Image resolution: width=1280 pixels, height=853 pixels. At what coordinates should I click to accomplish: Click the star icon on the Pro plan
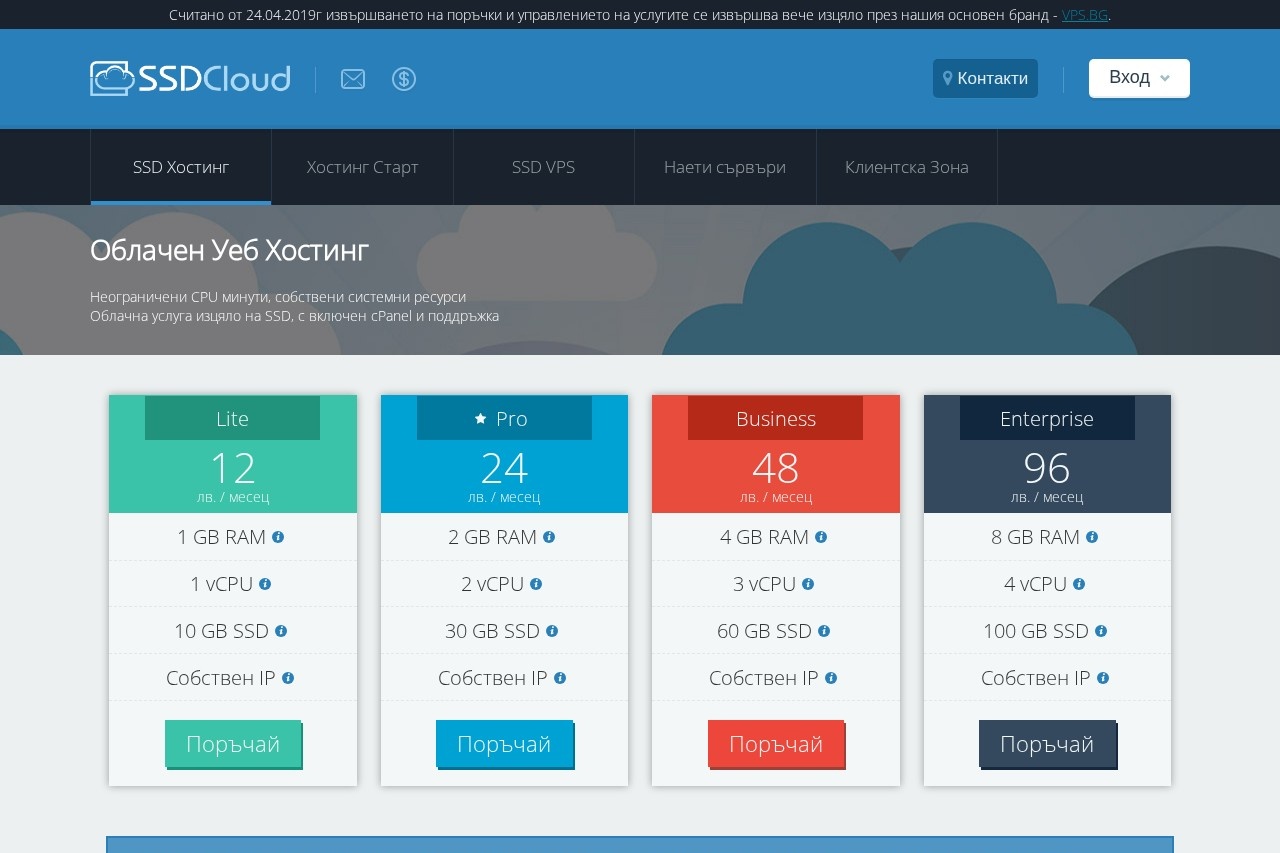(480, 419)
